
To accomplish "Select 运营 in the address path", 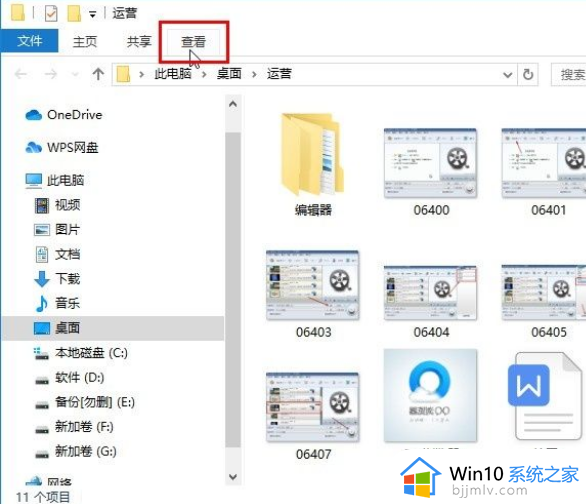I will (x=279, y=74).
